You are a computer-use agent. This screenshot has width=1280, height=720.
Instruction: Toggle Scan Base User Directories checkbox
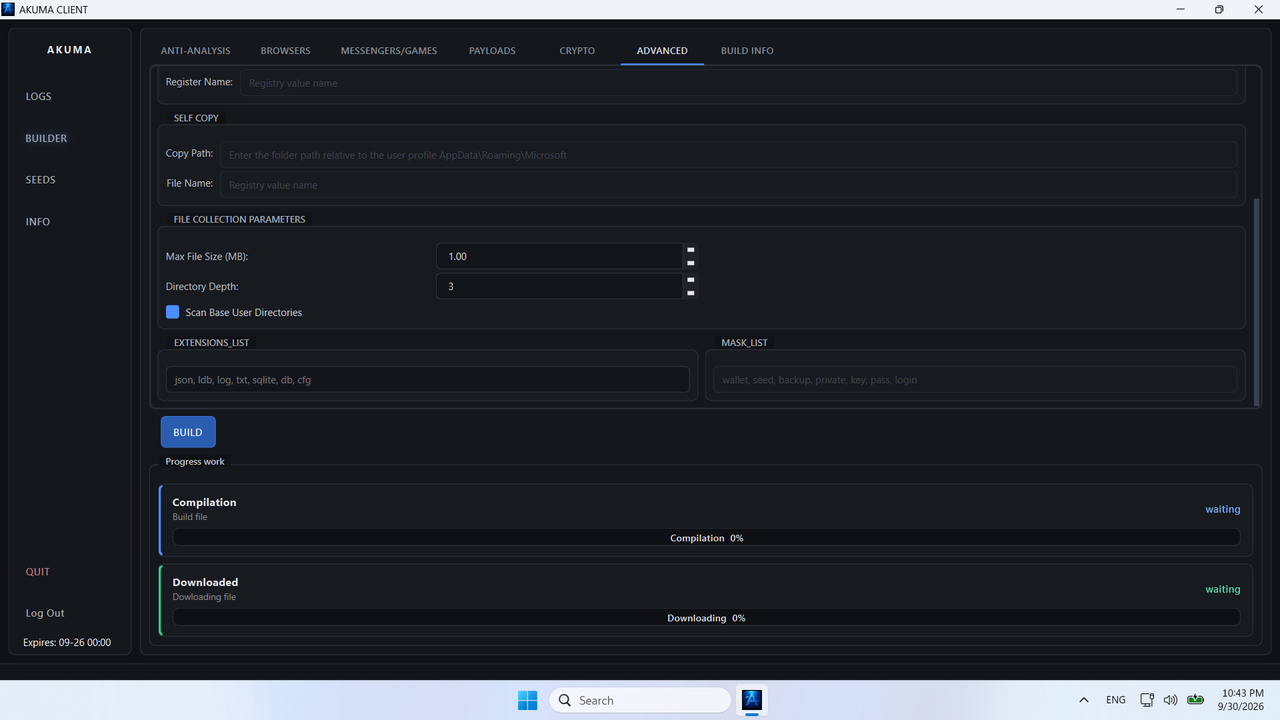[173, 312]
